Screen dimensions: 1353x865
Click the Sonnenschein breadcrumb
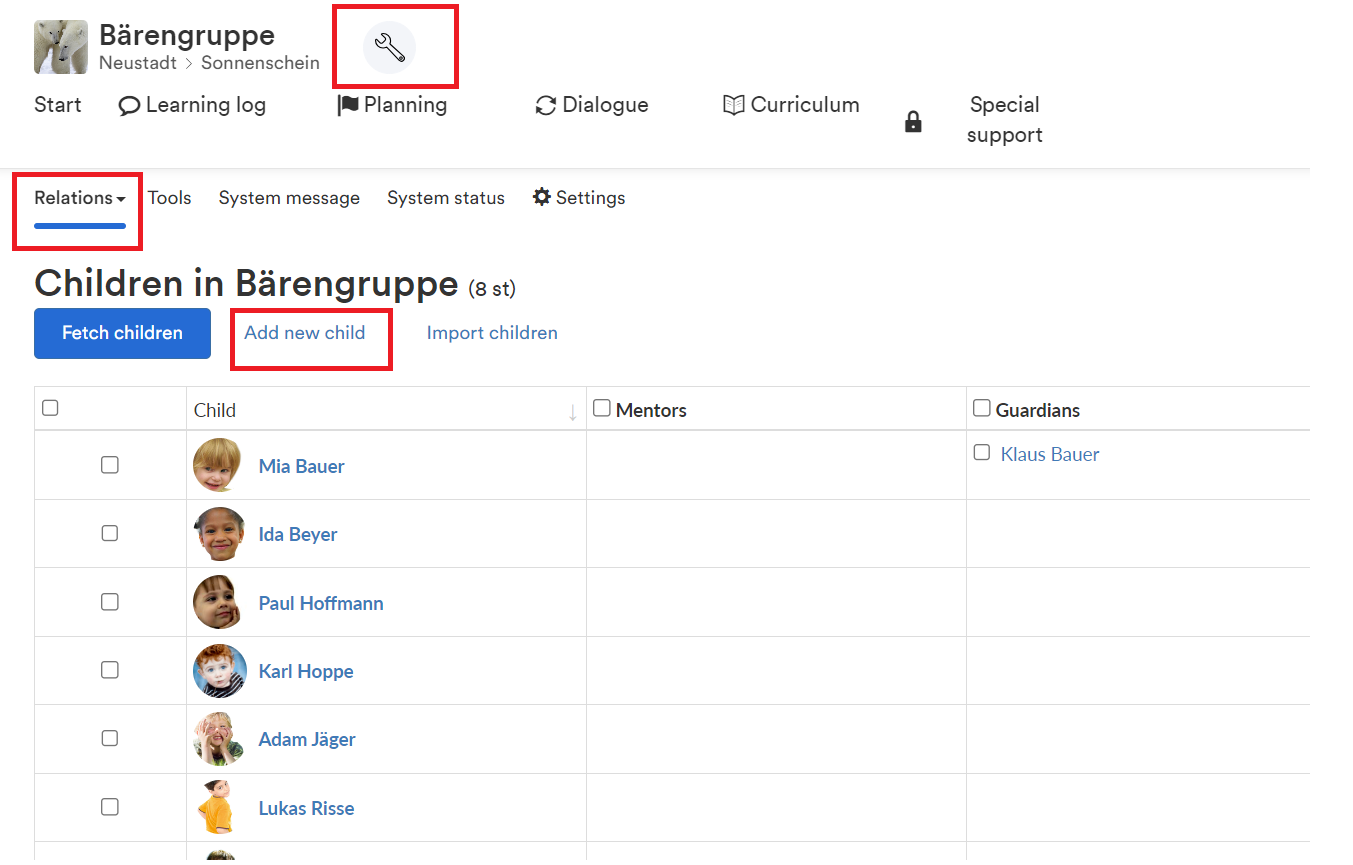click(x=260, y=63)
